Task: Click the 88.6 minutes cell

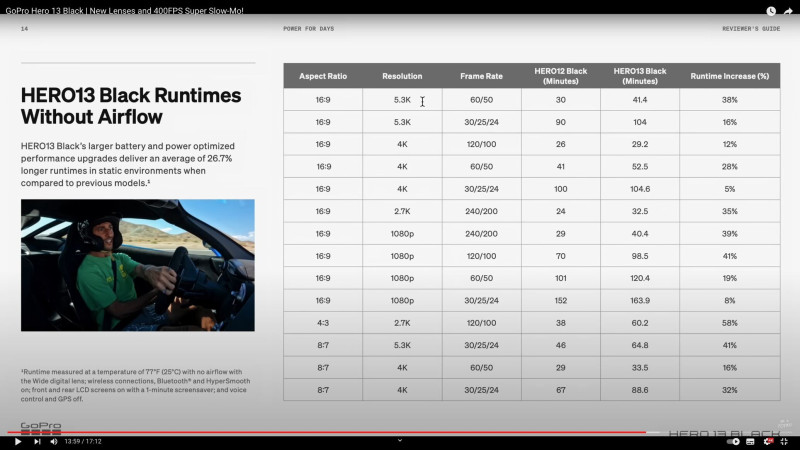Action: pos(640,390)
